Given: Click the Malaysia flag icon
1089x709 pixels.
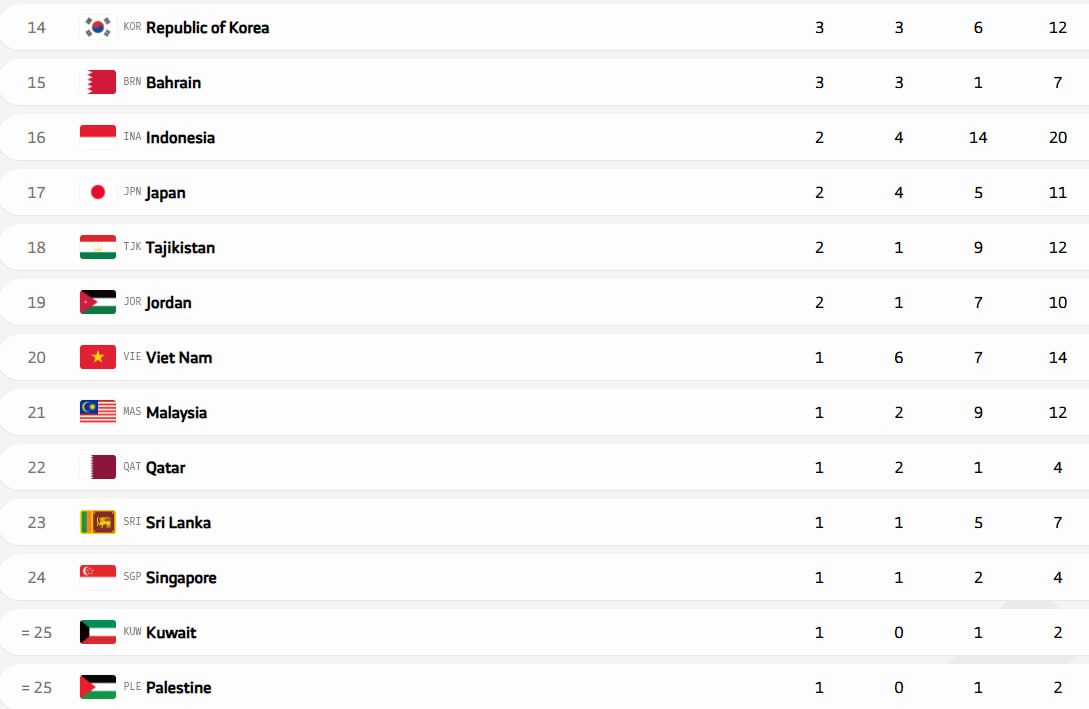Looking at the screenshot, I should 98,413.
